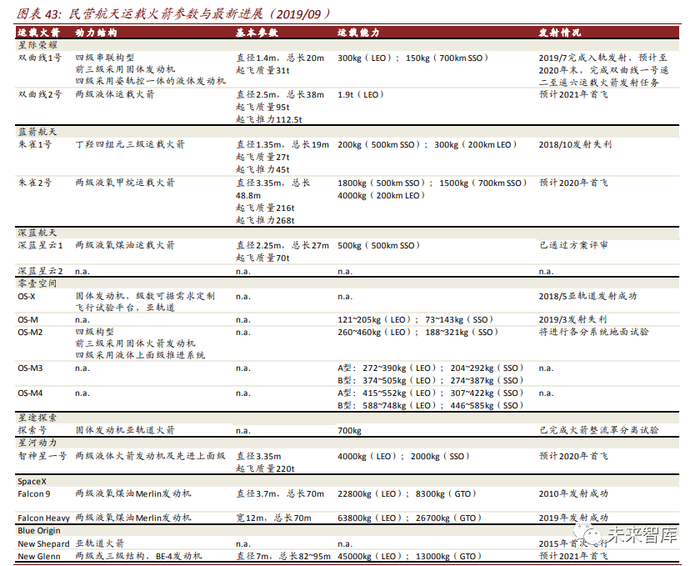Click the New Shepard row label
The width and height of the screenshot is (700, 566).
[x=43, y=544]
